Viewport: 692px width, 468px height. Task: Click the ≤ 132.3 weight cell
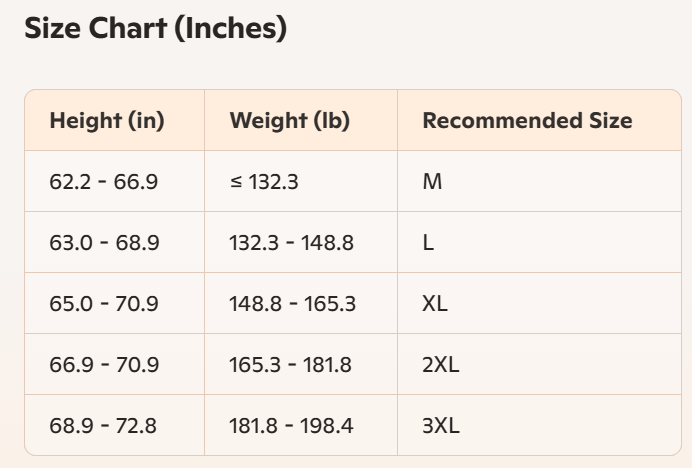click(265, 182)
